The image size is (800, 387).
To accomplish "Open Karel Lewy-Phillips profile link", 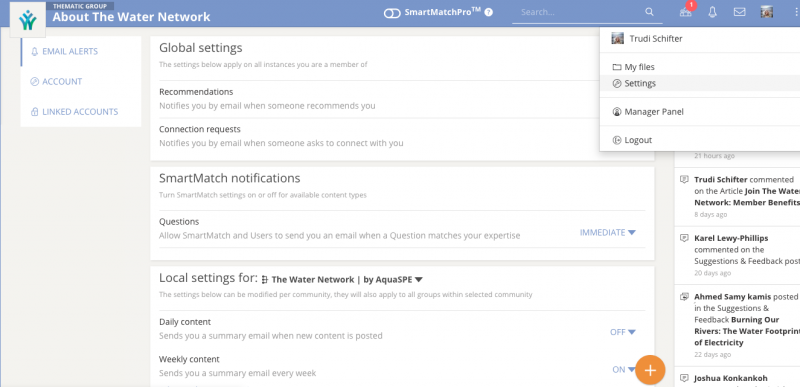I will pos(731,238).
